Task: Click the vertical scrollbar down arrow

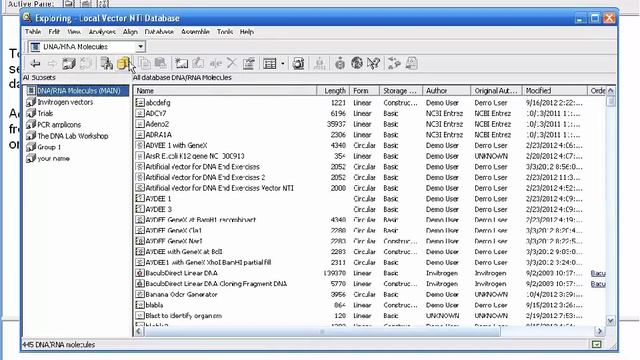Action: 610,321
